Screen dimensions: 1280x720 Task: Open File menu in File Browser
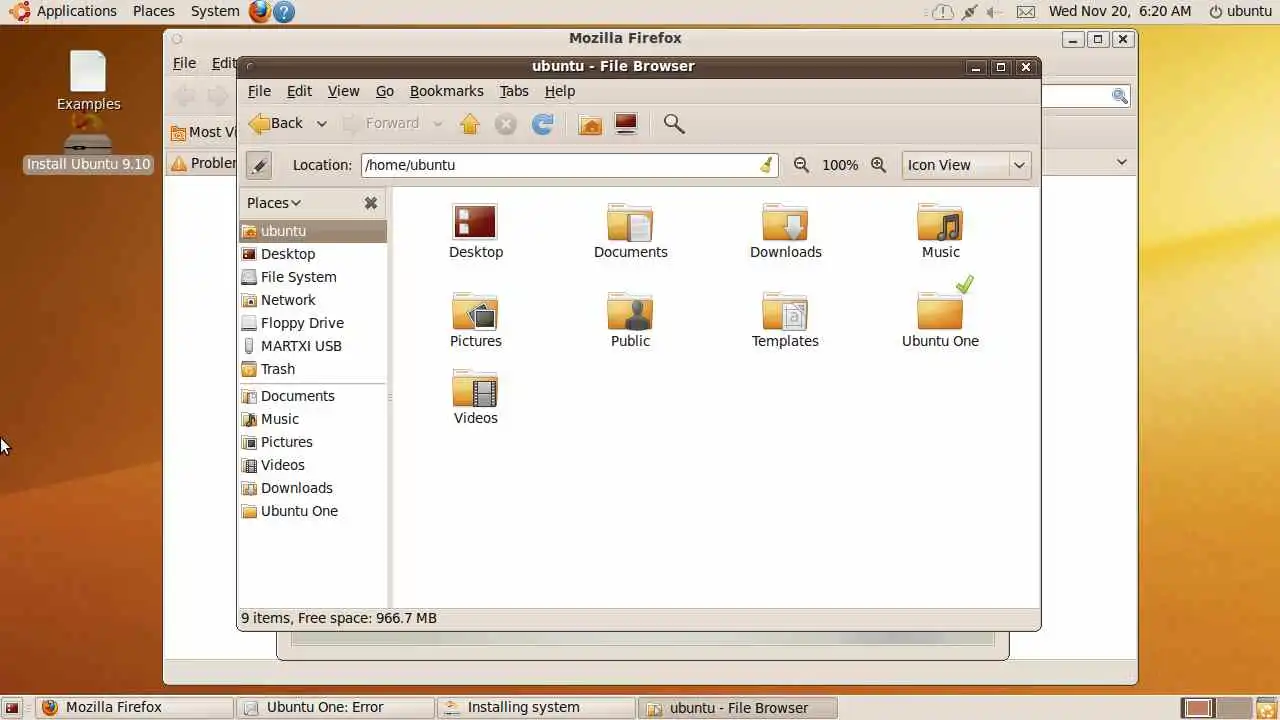259,91
